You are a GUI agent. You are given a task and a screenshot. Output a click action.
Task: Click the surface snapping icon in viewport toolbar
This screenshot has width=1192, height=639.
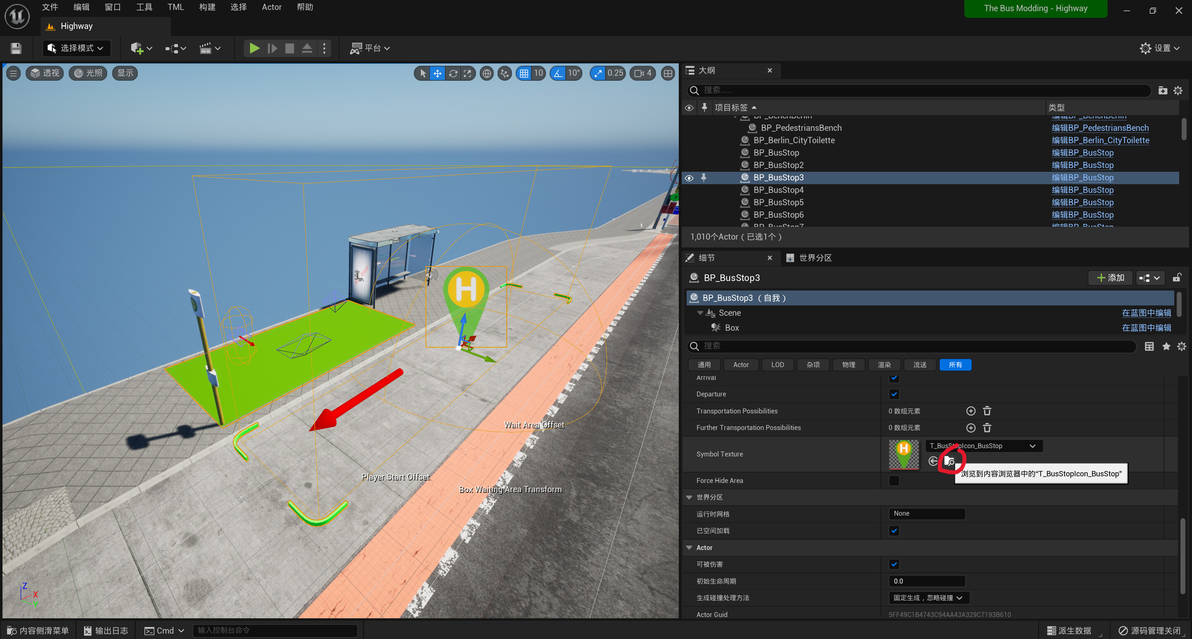pyautogui.click(x=505, y=73)
